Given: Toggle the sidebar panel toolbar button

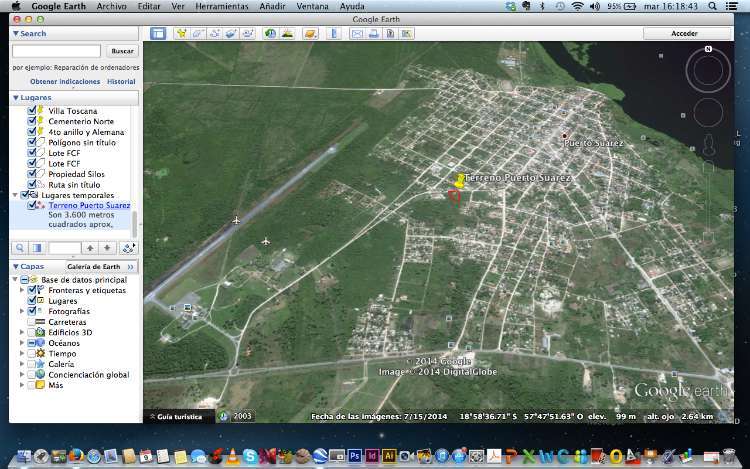Looking at the screenshot, I should [x=158, y=33].
